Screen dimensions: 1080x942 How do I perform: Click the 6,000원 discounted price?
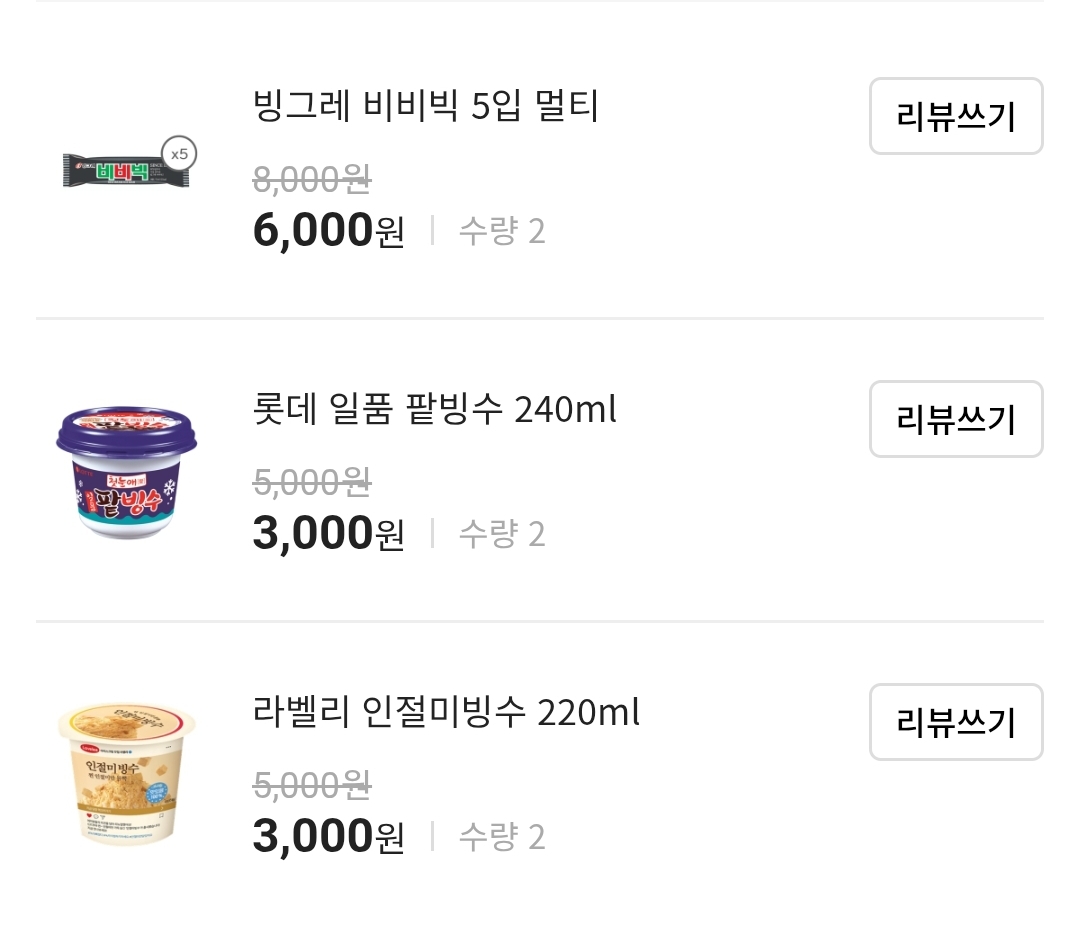pos(328,229)
